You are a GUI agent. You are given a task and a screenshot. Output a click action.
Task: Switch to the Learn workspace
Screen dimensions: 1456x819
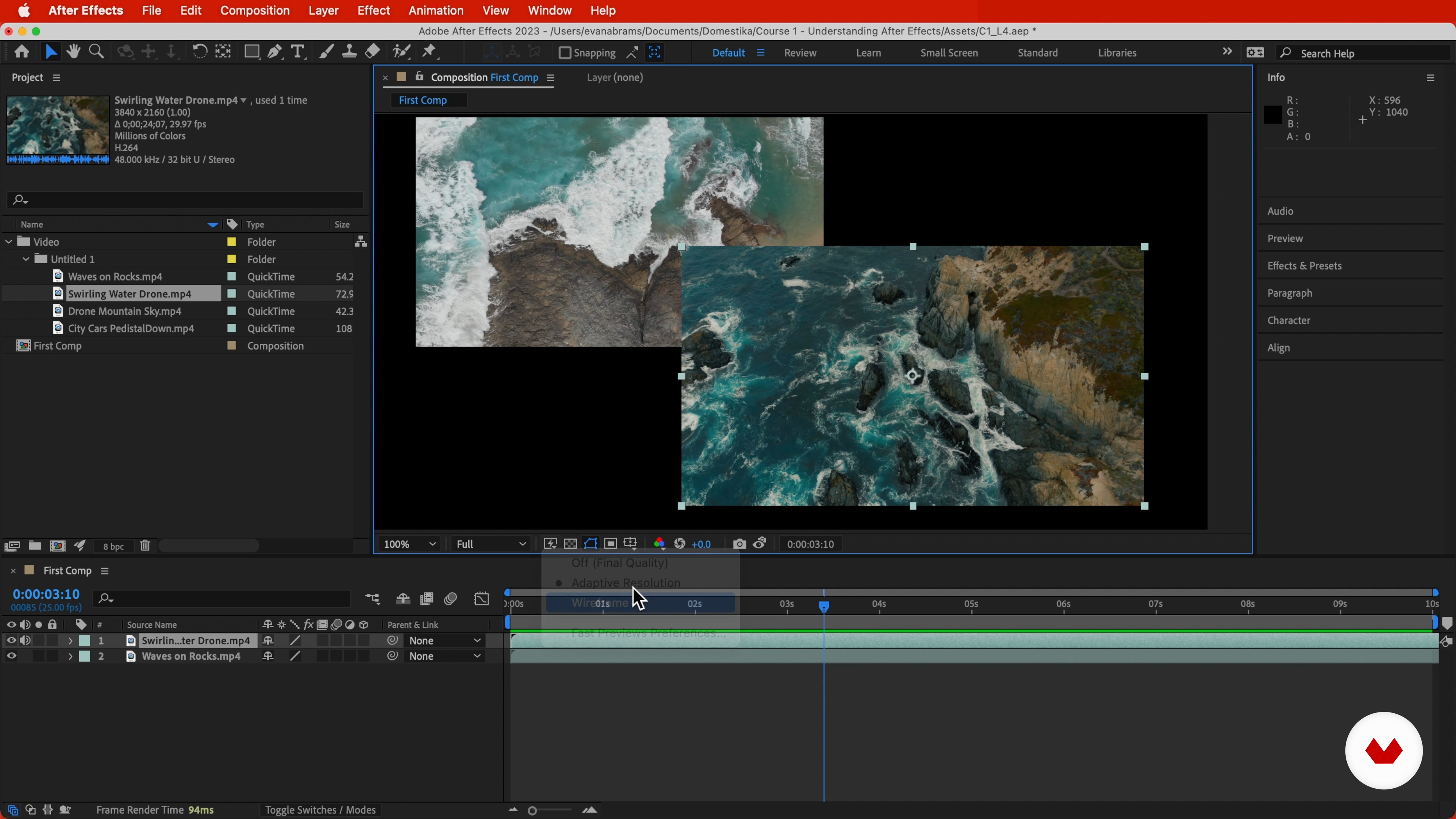pos(868,53)
